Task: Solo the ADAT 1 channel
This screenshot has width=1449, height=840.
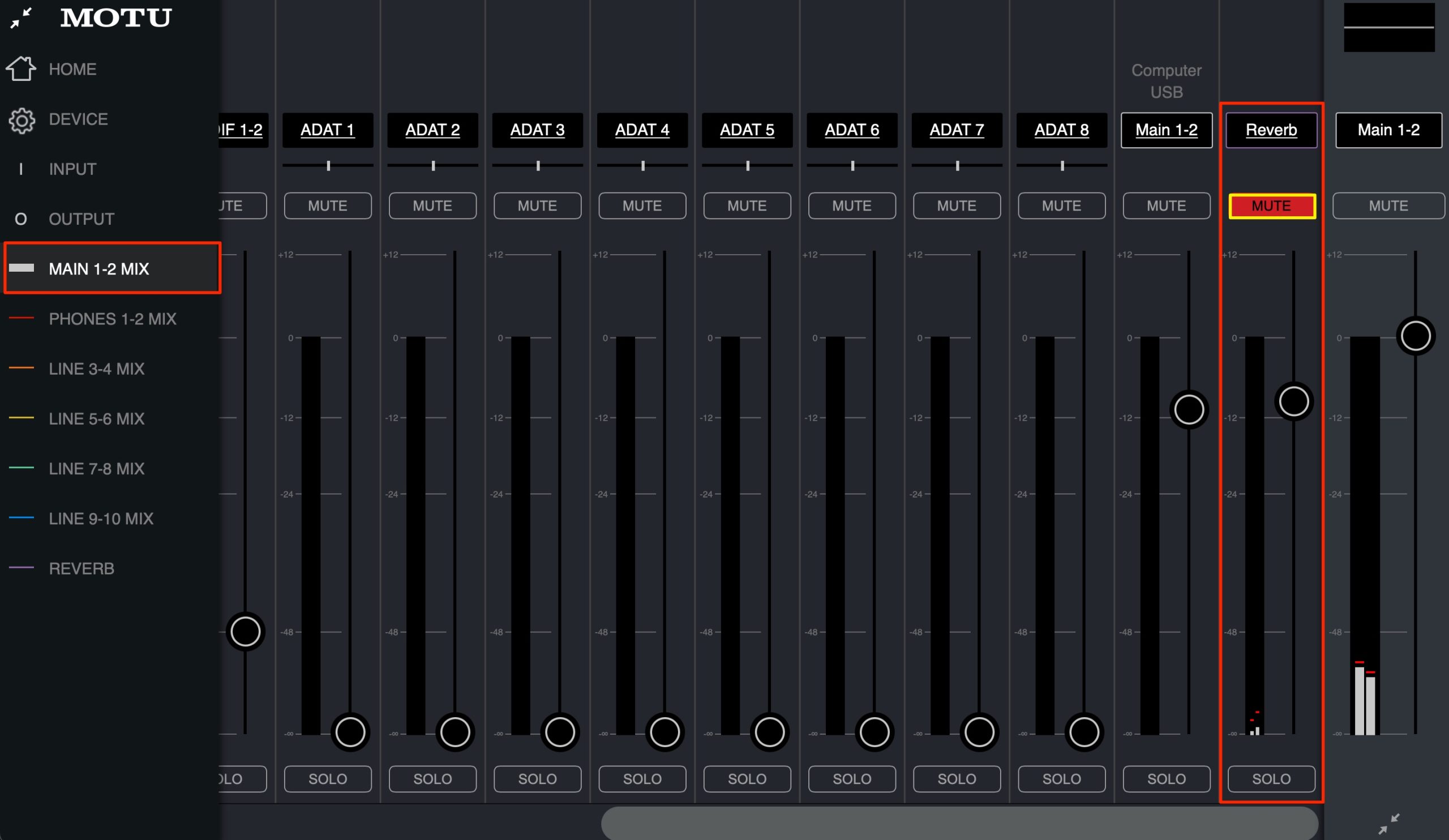Action: (x=328, y=779)
